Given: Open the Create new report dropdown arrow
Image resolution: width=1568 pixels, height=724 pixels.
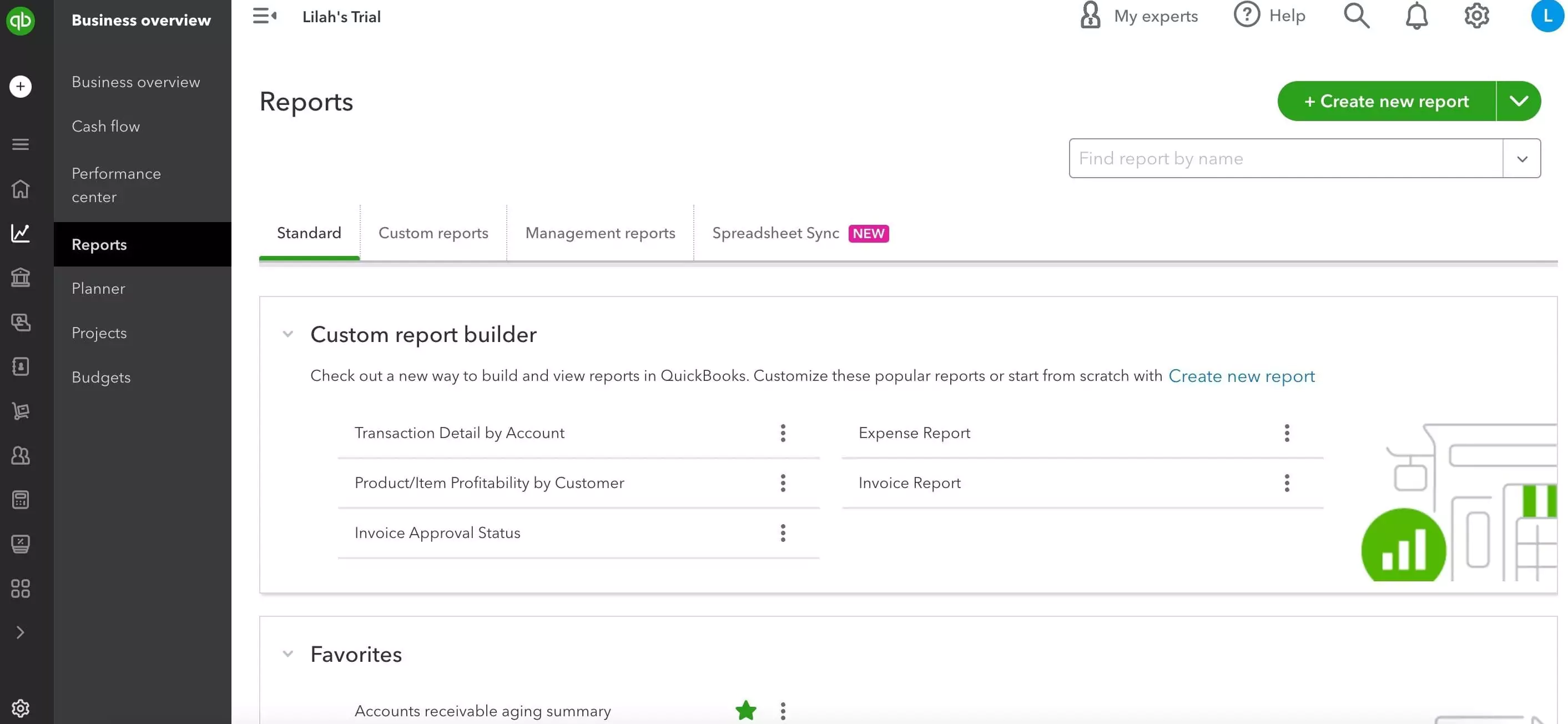Looking at the screenshot, I should pos(1518,101).
